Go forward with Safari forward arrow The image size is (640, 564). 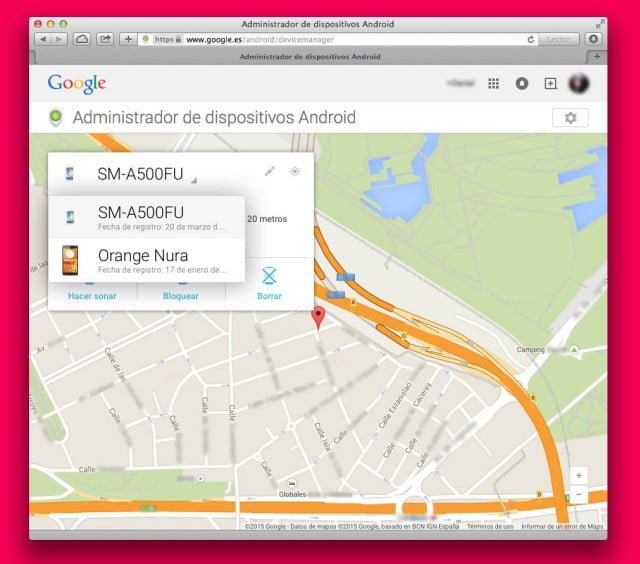pyautogui.click(x=59, y=39)
